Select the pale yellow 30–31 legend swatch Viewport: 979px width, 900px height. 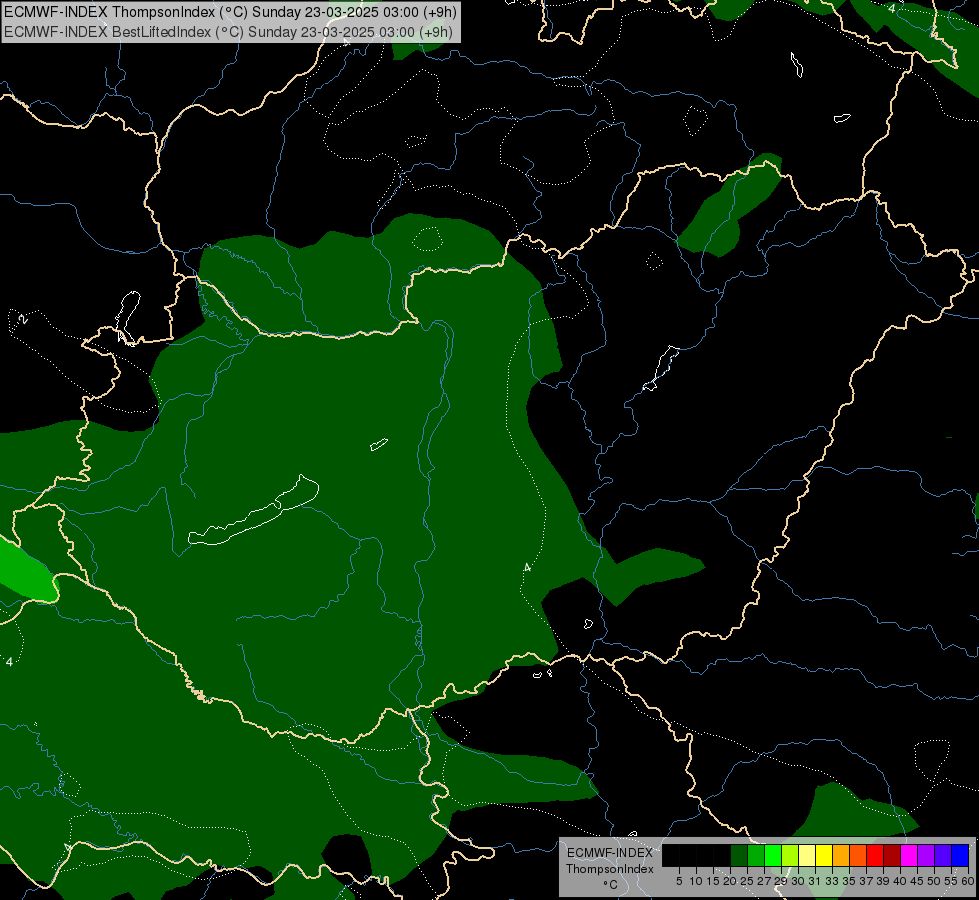(807, 855)
